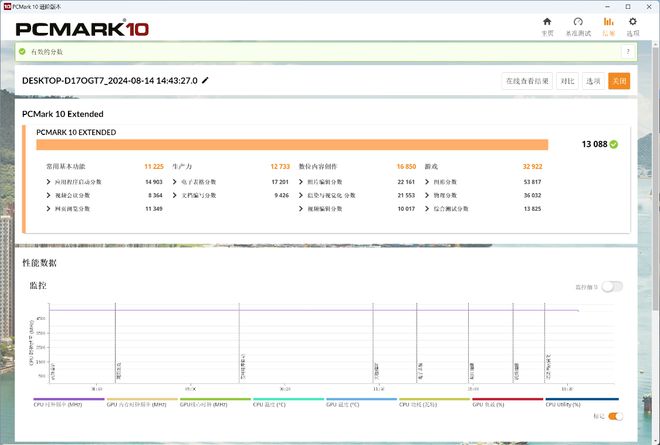
Task: Click the orange score 32 922
Action: point(532,167)
